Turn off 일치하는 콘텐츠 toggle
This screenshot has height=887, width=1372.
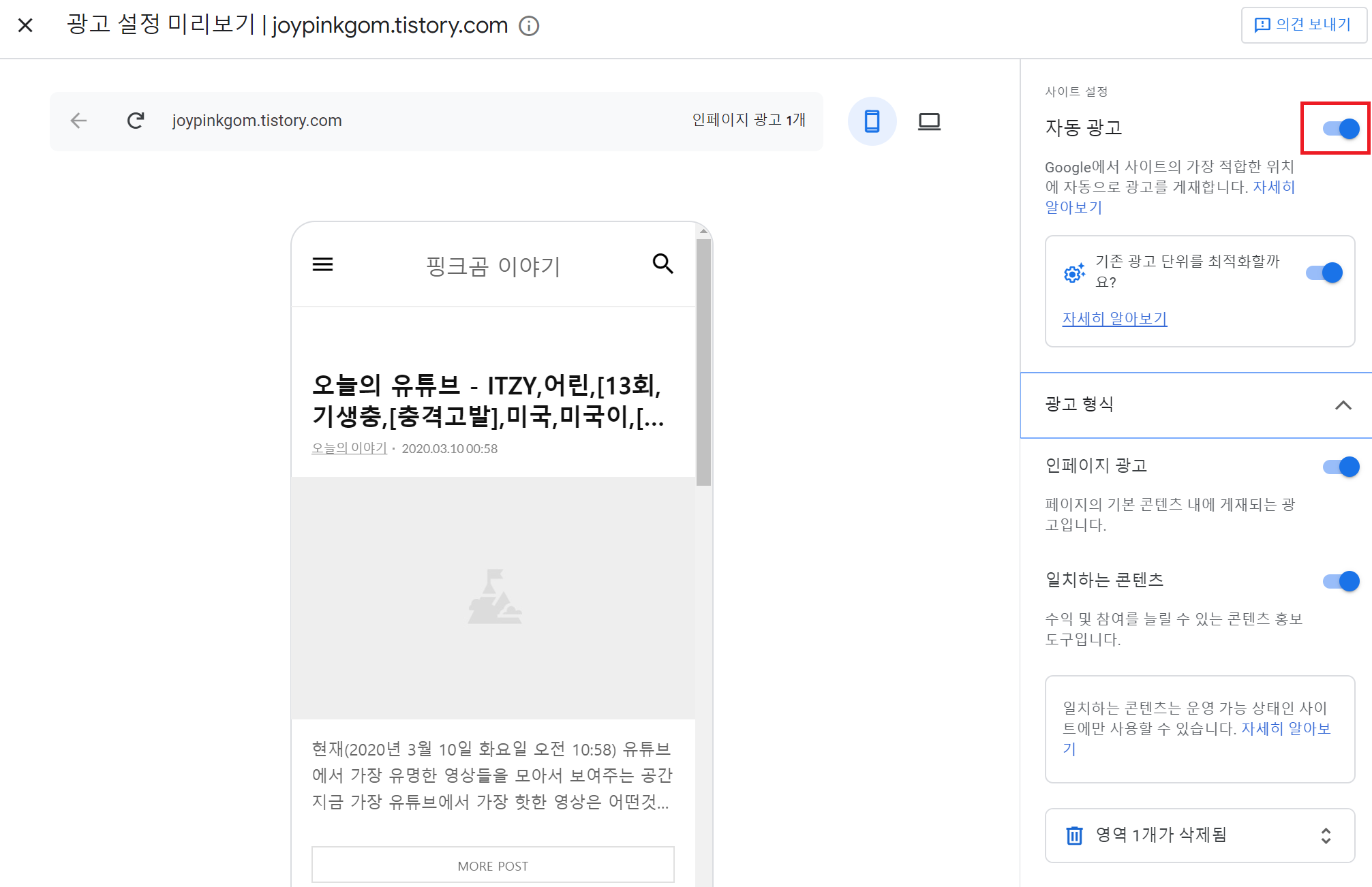pyautogui.click(x=1340, y=581)
